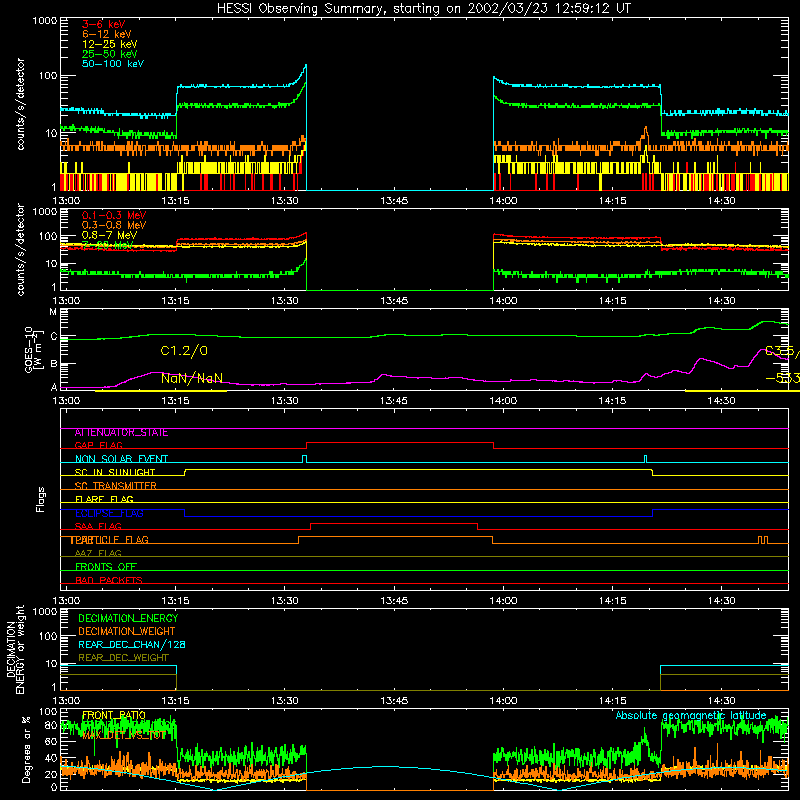
Task: Click the NON_SOLAR_EVENT pulse near 14:20
Action: (645, 459)
